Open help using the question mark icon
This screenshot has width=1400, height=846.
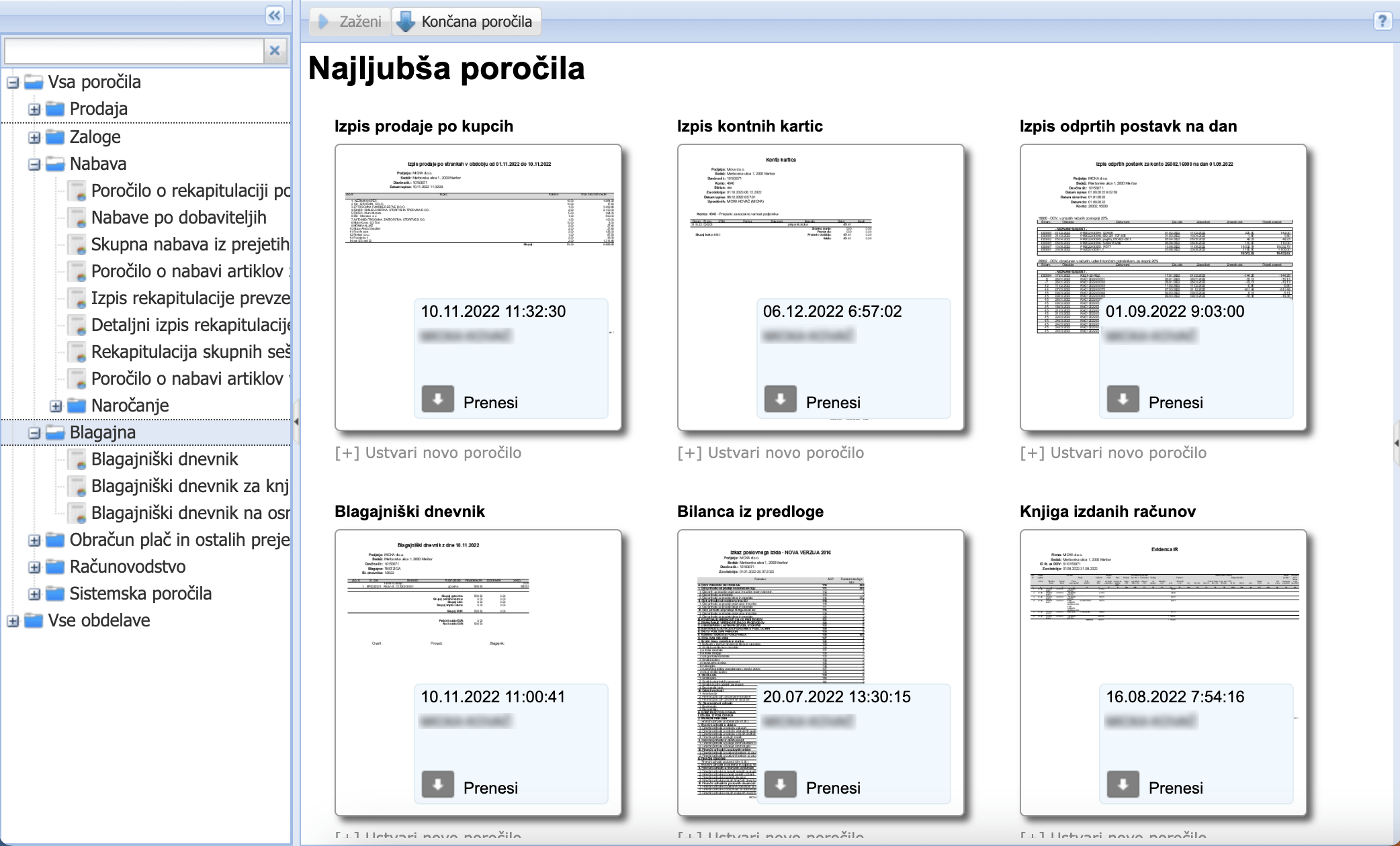(x=1382, y=22)
